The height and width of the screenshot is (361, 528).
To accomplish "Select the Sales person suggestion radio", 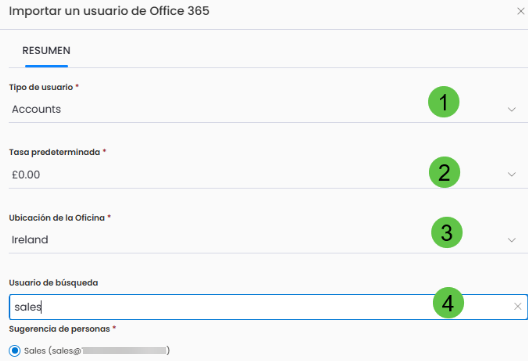I will click(14, 351).
